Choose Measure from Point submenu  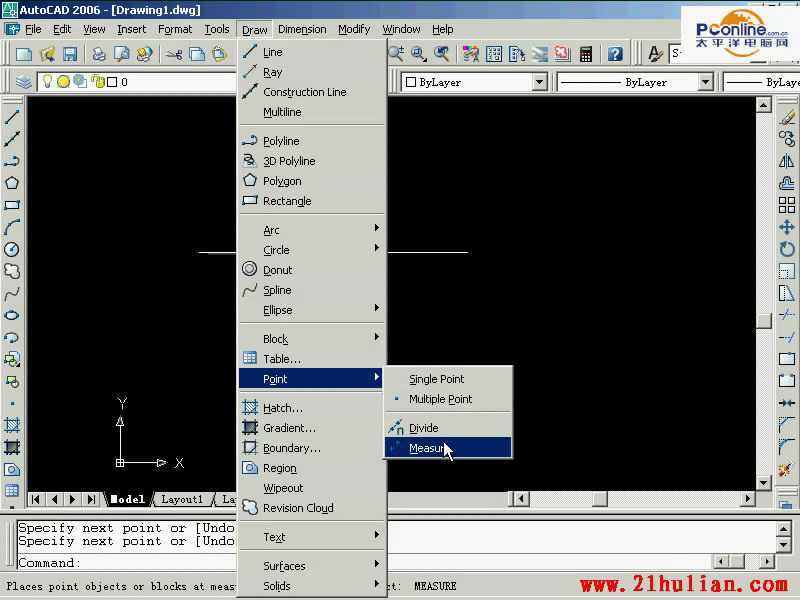tap(448, 448)
